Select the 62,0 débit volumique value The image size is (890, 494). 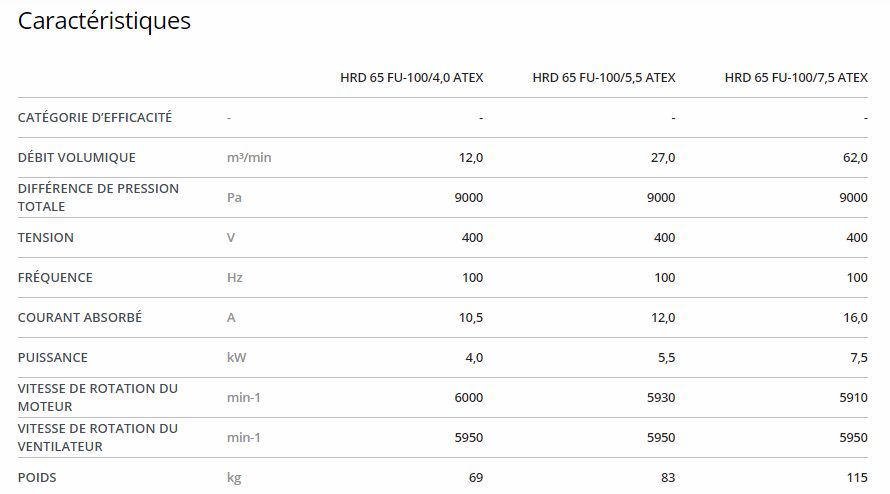pyautogui.click(x=854, y=157)
